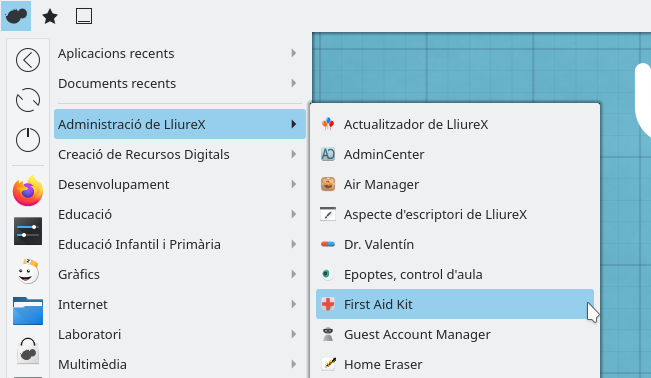The width and height of the screenshot is (651, 378).
Task: Expand the Documents recents submenu arrow
Action: point(294,83)
